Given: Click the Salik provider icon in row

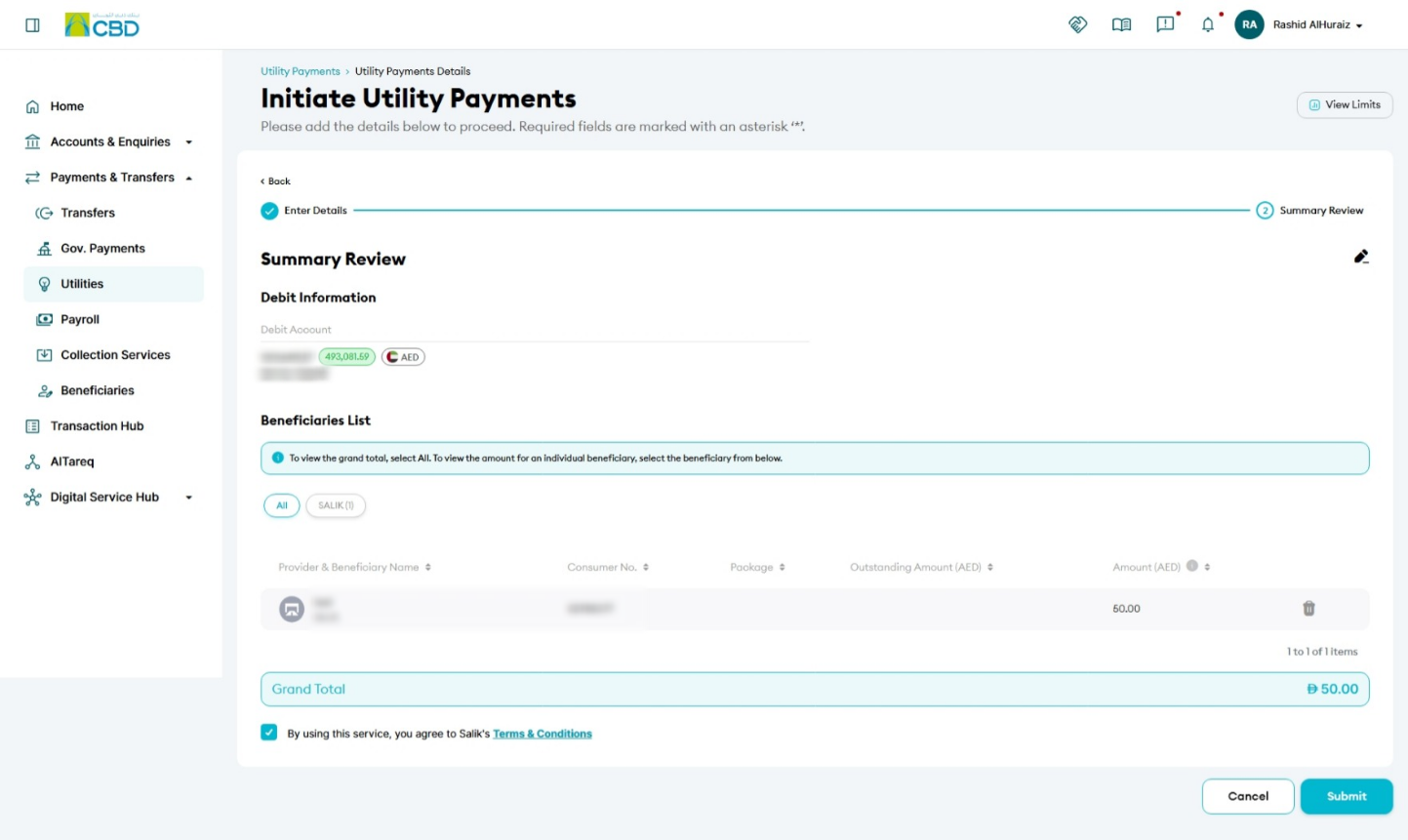Looking at the screenshot, I should pyautogui.click(x=292, y=609).
